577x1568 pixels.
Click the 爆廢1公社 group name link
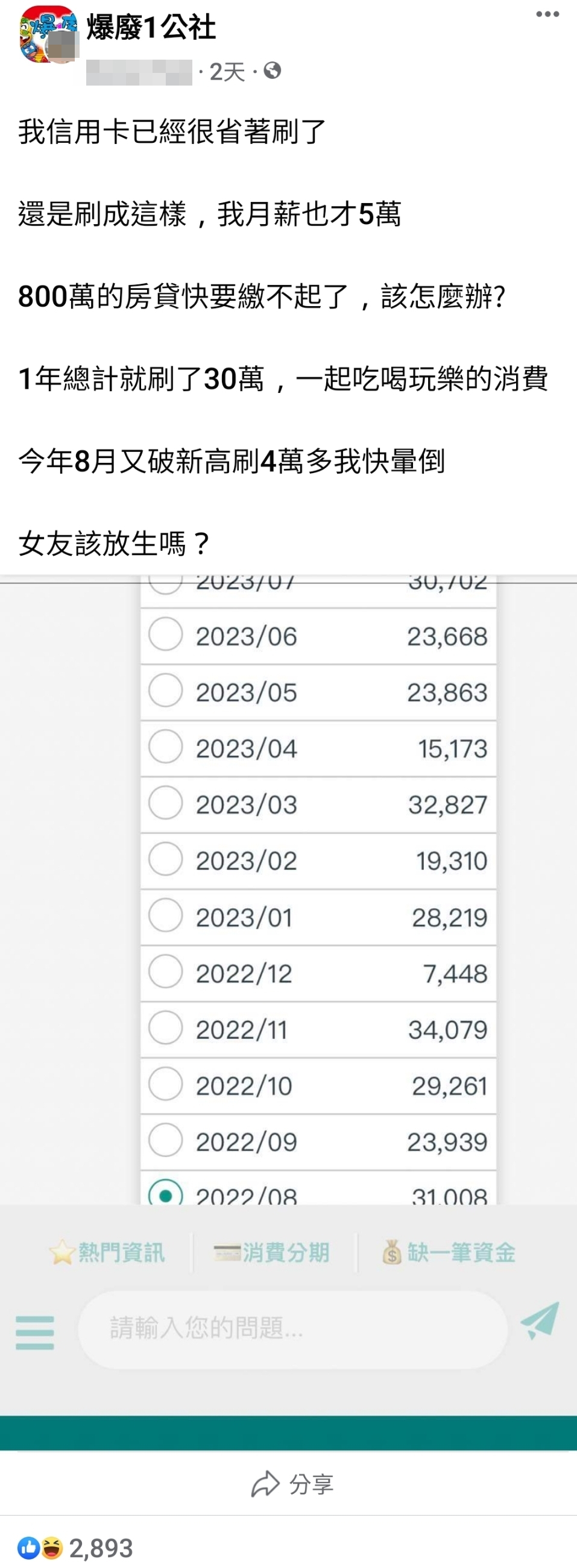(x=151, y=27)
